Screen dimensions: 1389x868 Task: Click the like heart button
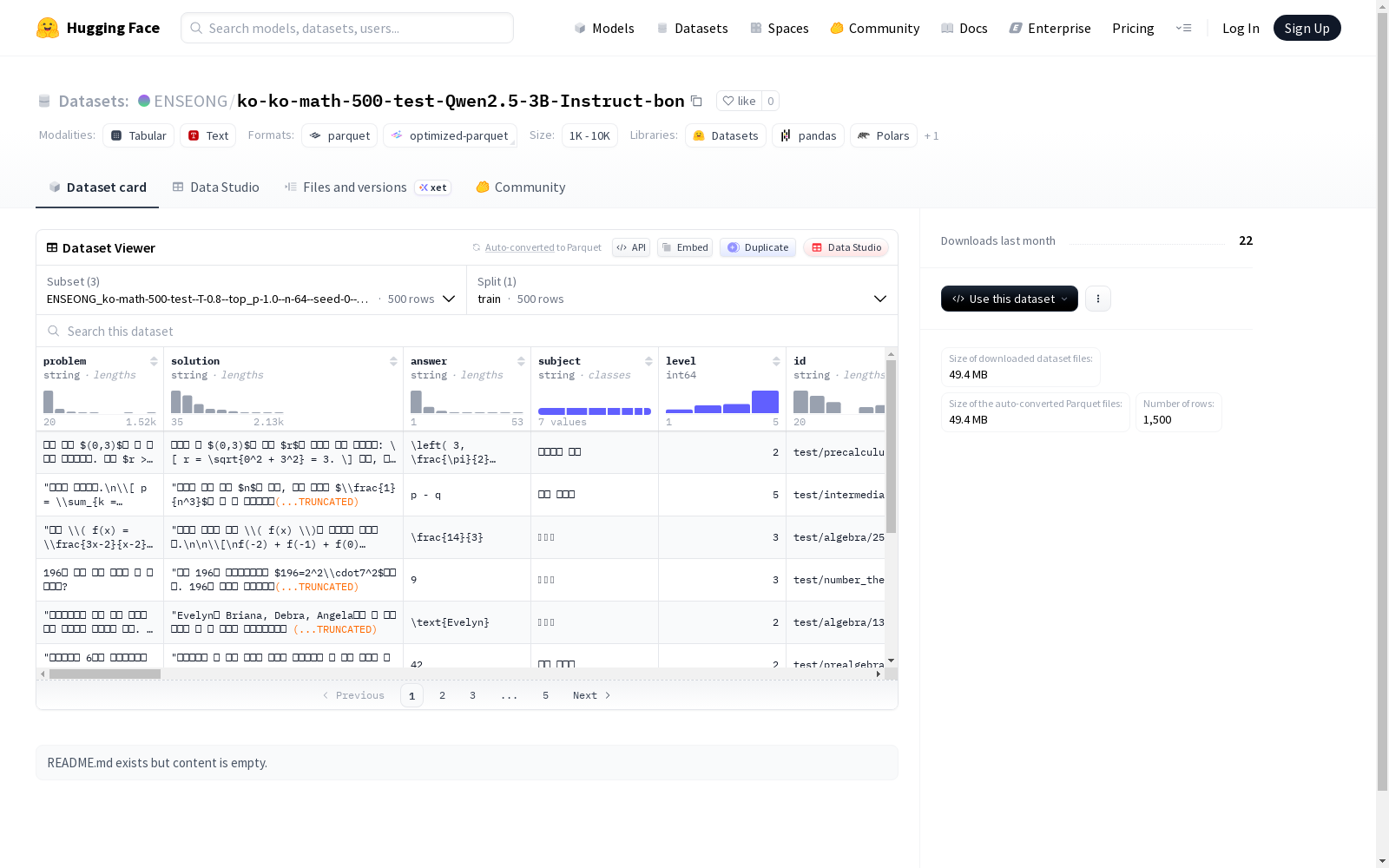pos(739,101)
